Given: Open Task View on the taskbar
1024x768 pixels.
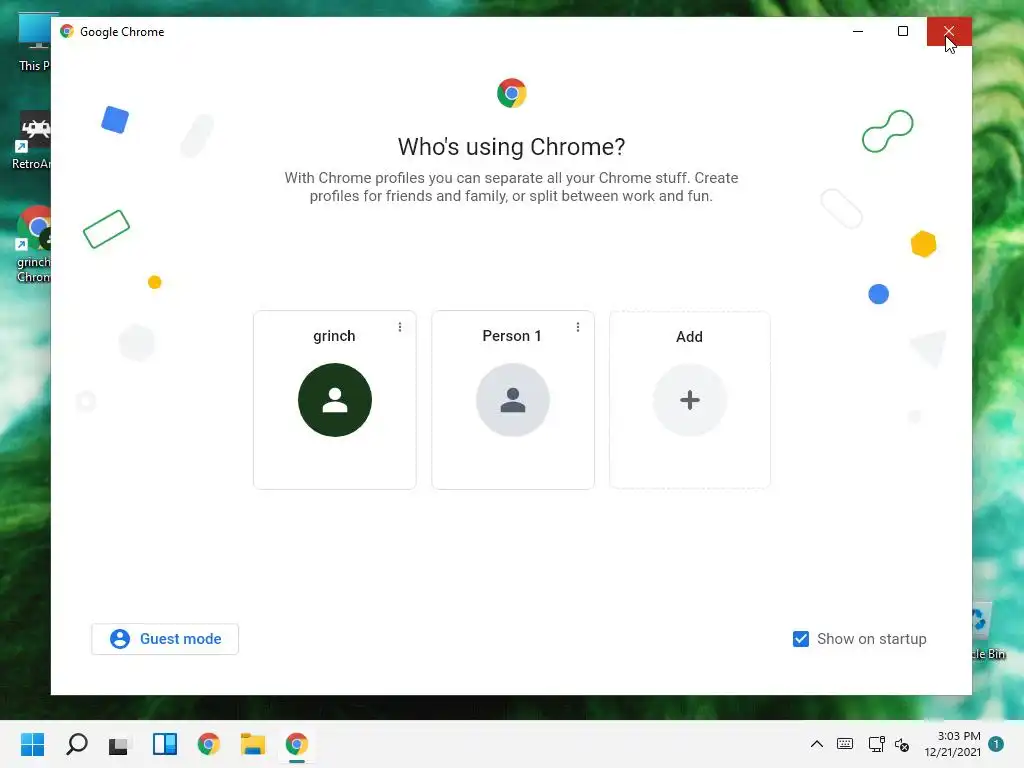Looking at the screenshot, I should 119,744.
